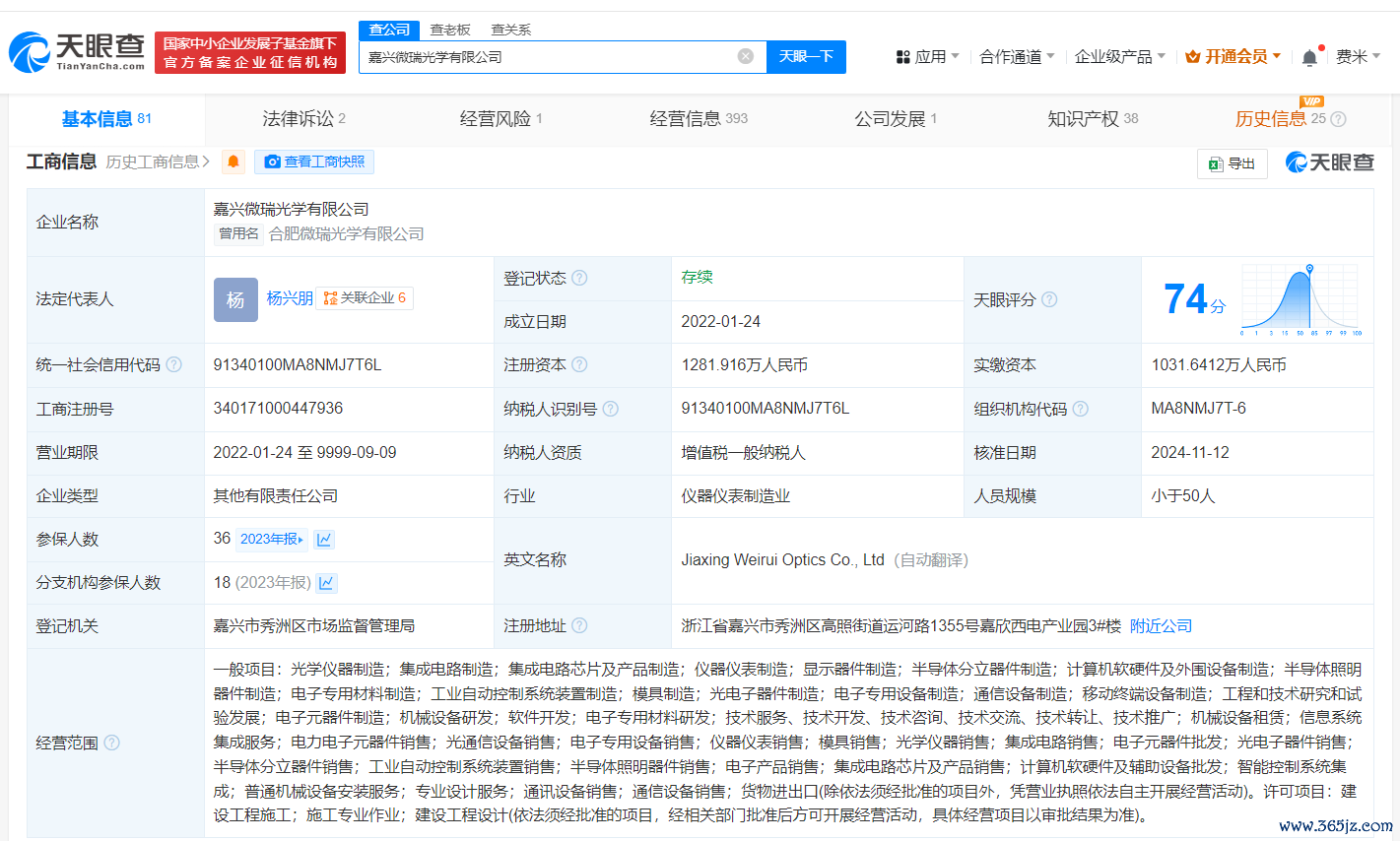
Task: Click the TianYanCha logo at top left
Action: point(77,52)
